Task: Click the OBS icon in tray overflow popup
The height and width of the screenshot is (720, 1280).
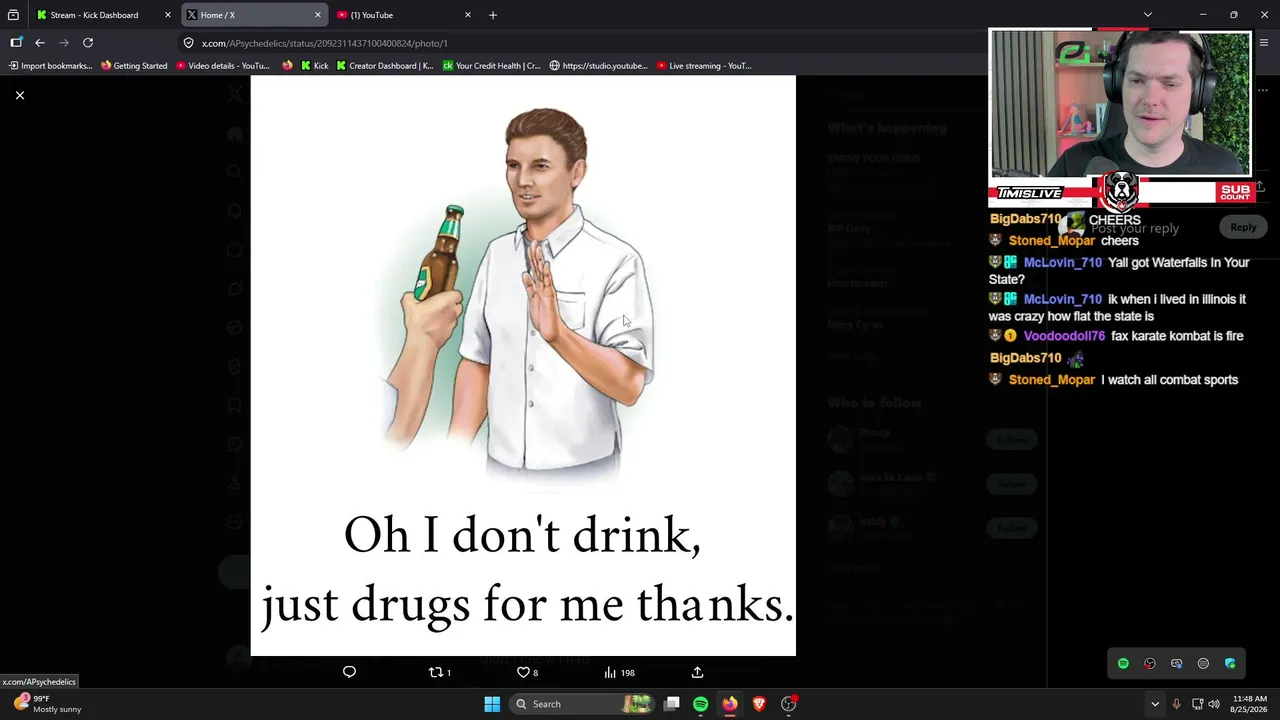Action: (x=1150, y=663)
